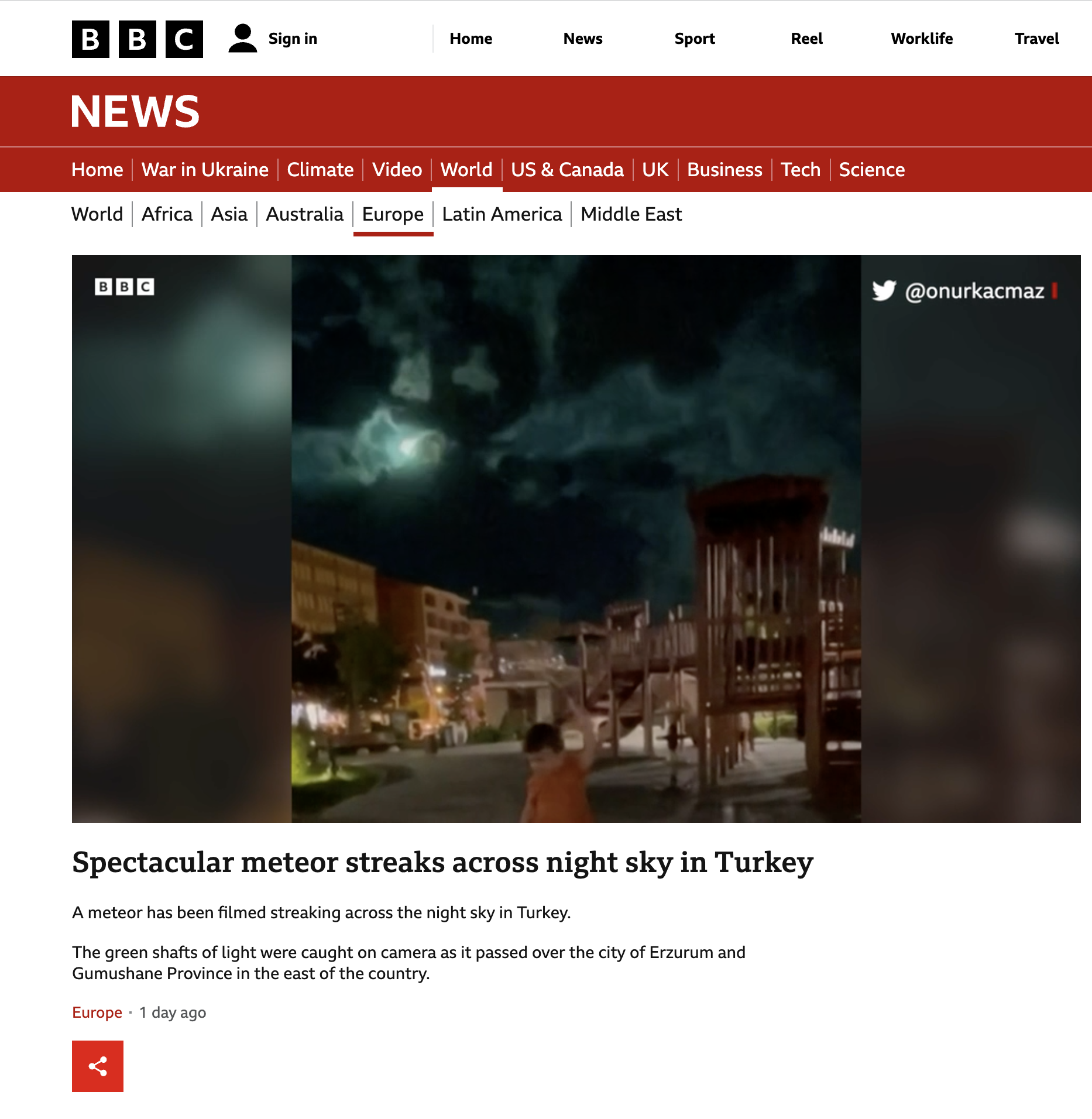
Task: Select the Middle East regional sub-tab
Action: click(631, 214)
